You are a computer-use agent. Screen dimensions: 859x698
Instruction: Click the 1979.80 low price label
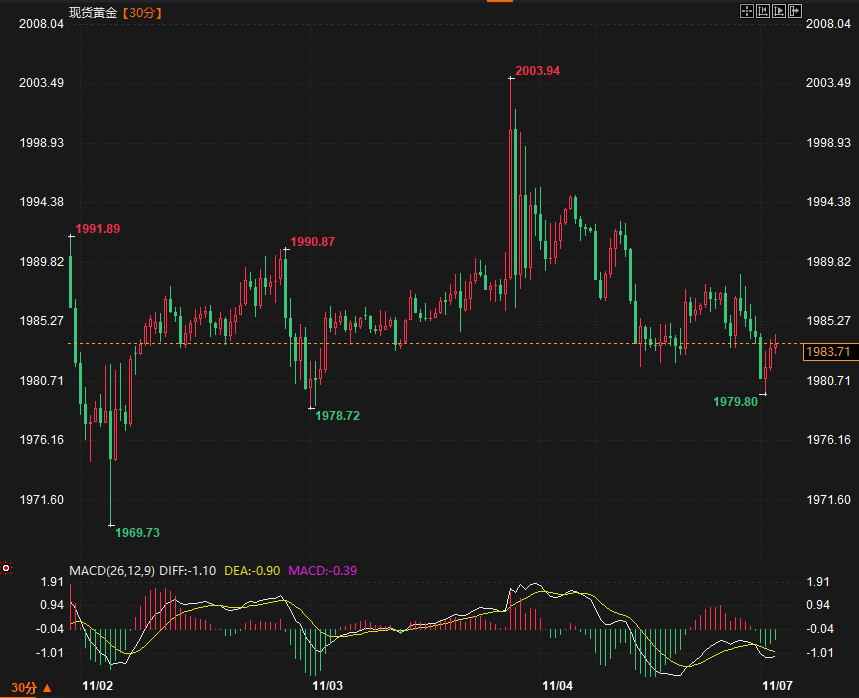click(736, 401)
